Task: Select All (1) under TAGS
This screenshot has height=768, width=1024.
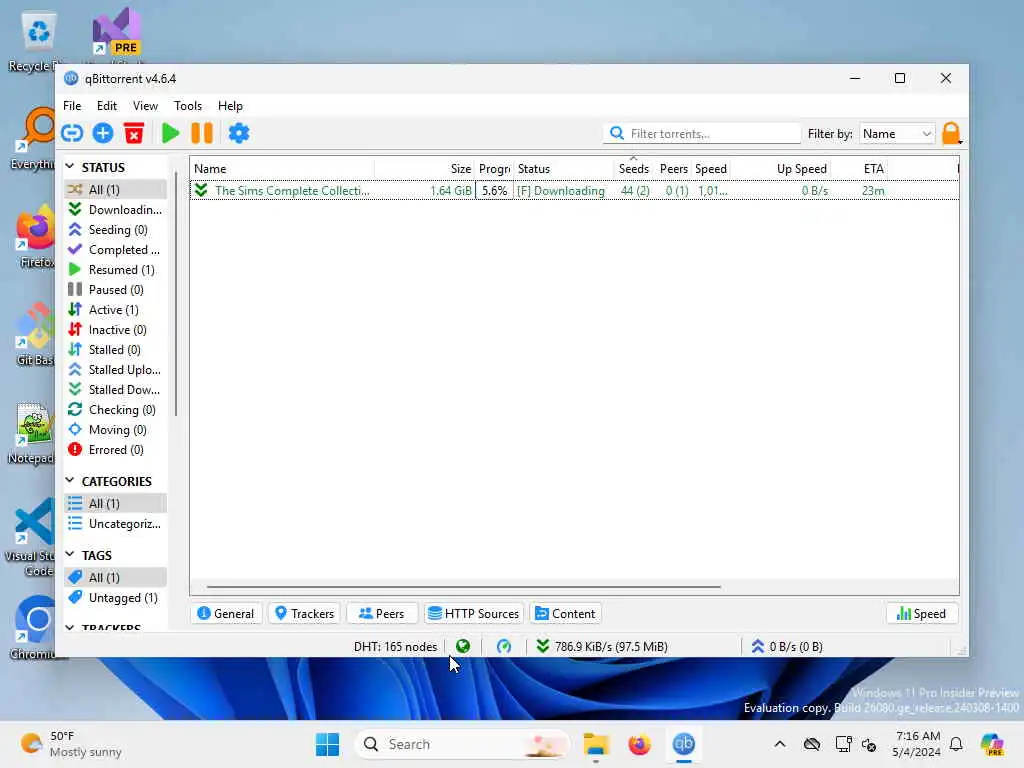Action: 116,577
